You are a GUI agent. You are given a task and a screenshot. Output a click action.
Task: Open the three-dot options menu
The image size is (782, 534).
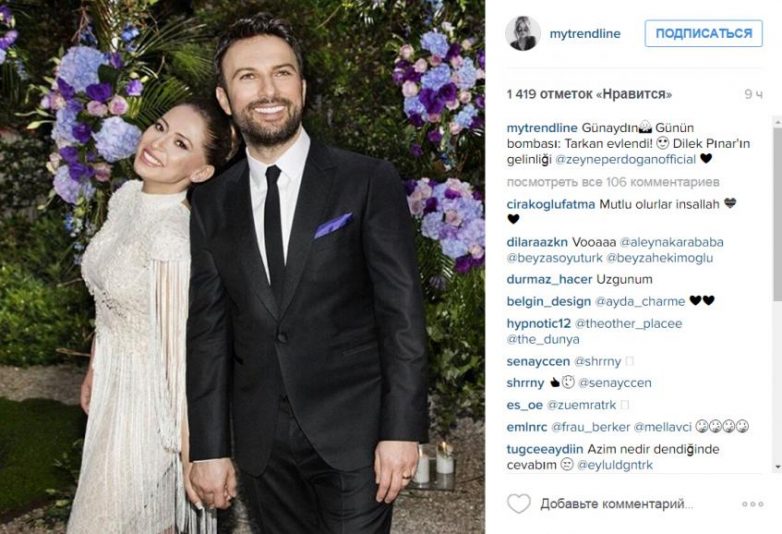753,504
